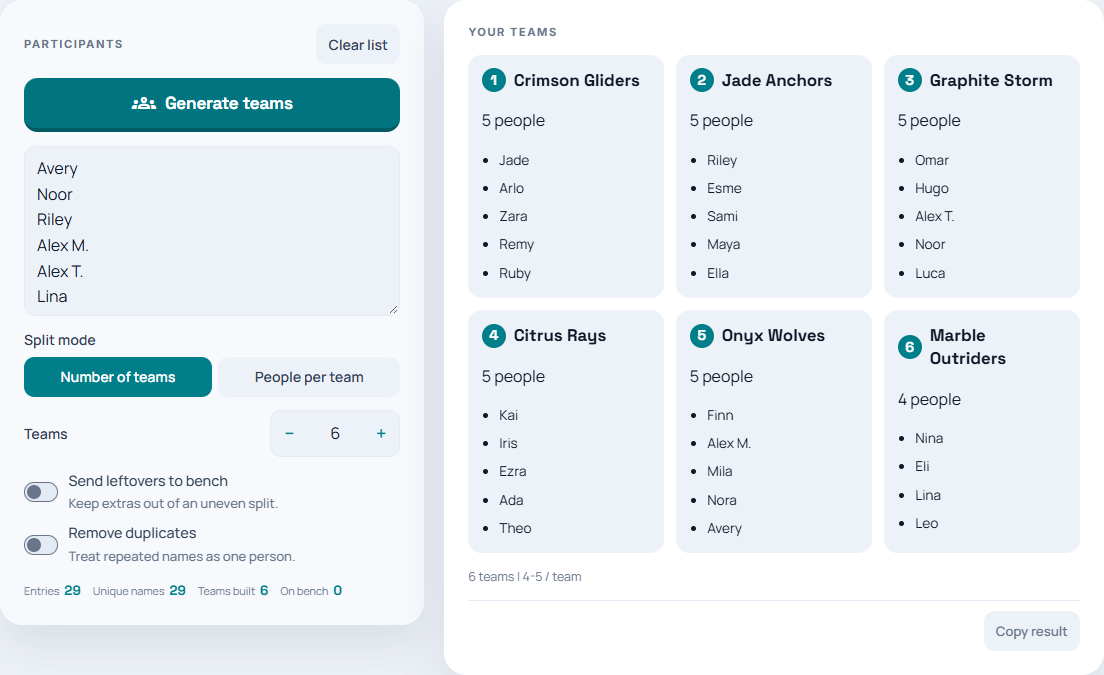Click the 4 people count on Marble Outriders
This screenshot has height=675, width=1104.
pos(929,400)
